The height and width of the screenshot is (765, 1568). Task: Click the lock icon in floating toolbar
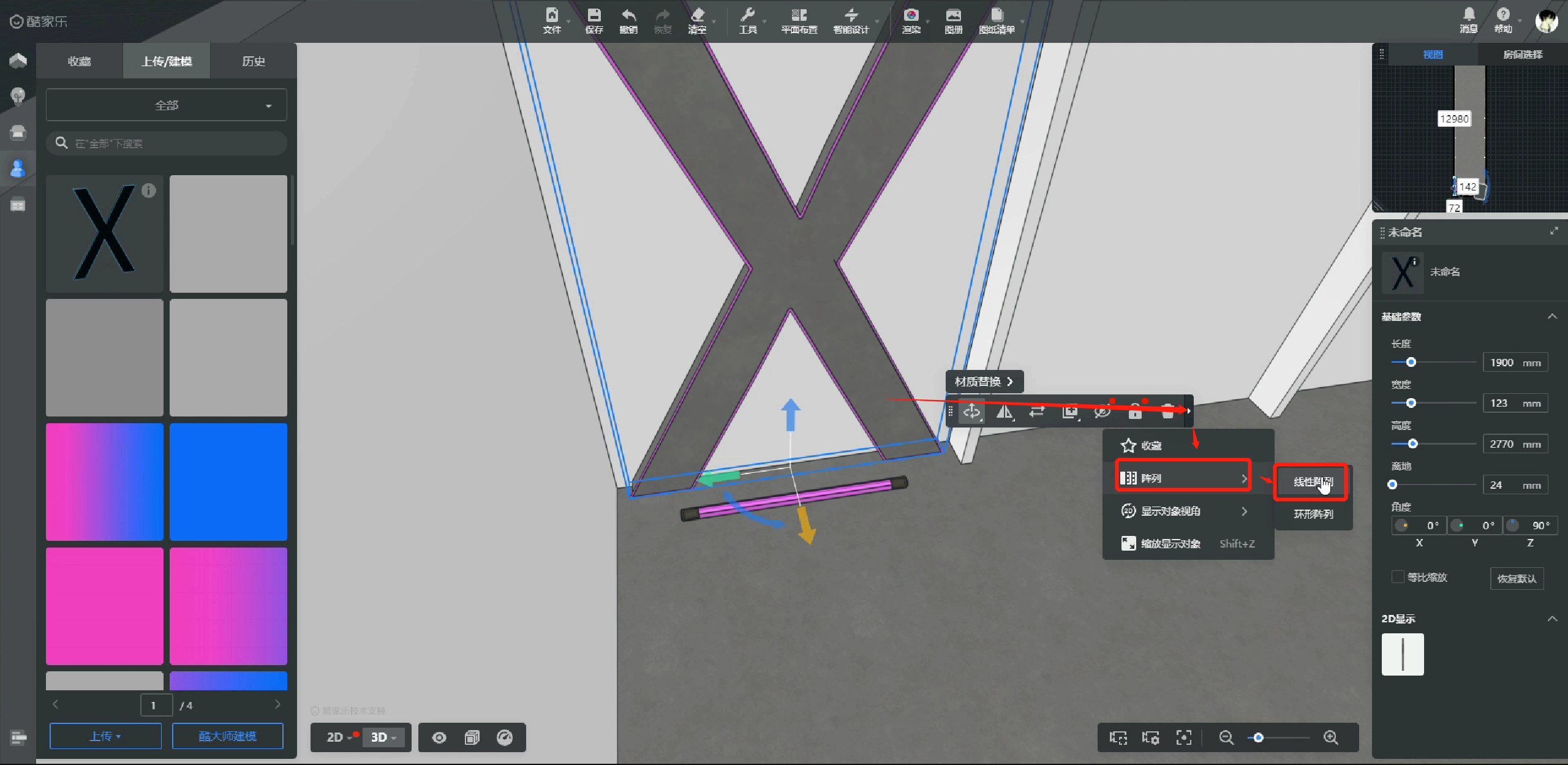[1135, 412]
